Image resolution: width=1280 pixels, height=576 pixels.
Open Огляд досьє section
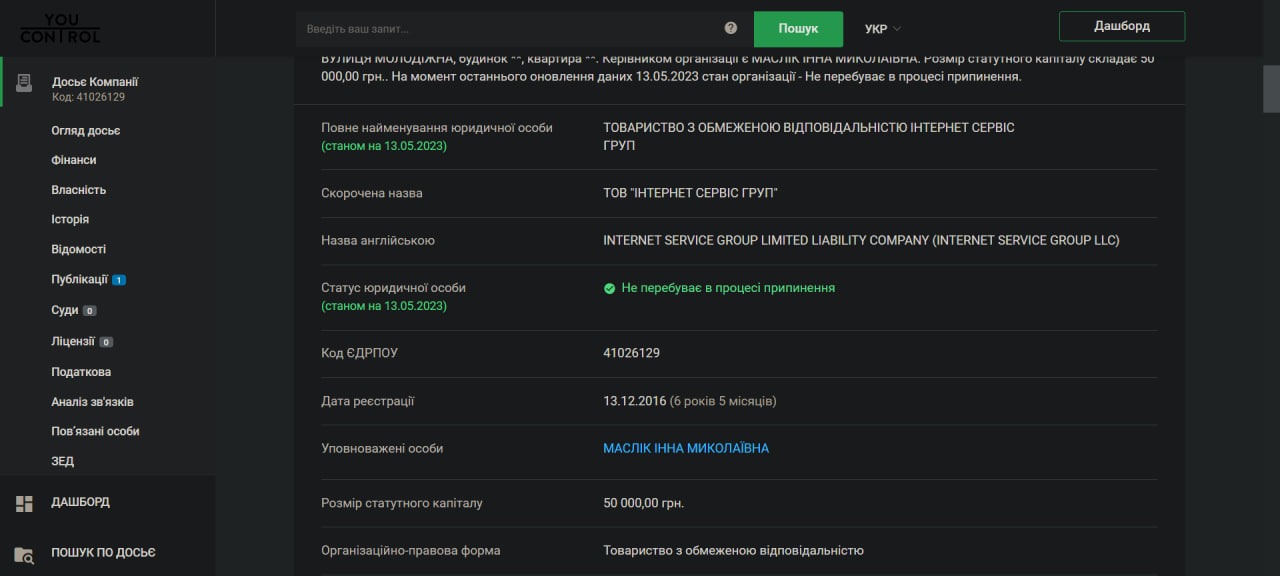(86, 131)
